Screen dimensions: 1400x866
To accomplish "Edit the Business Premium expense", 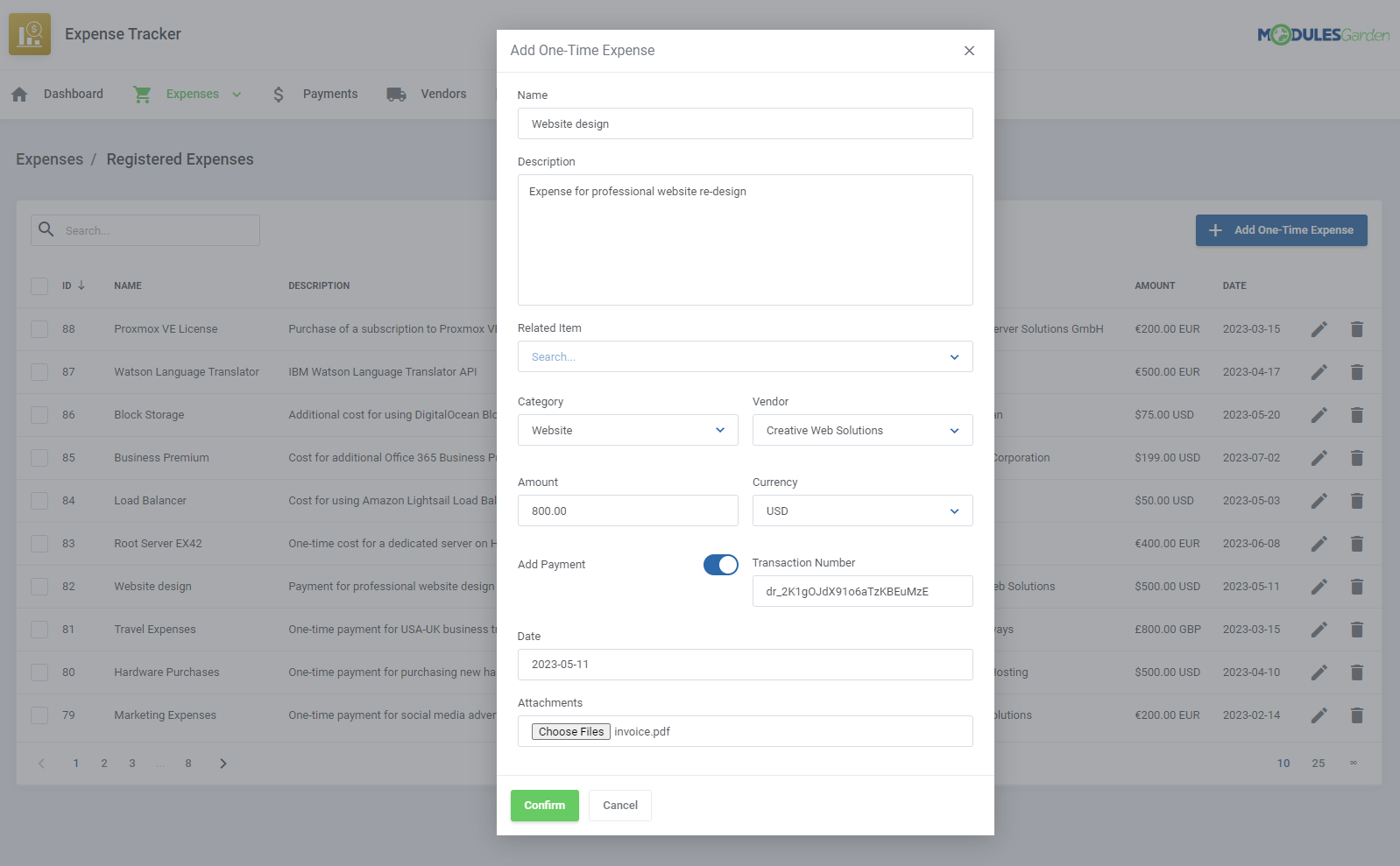I will click(x=1319, y=458).
